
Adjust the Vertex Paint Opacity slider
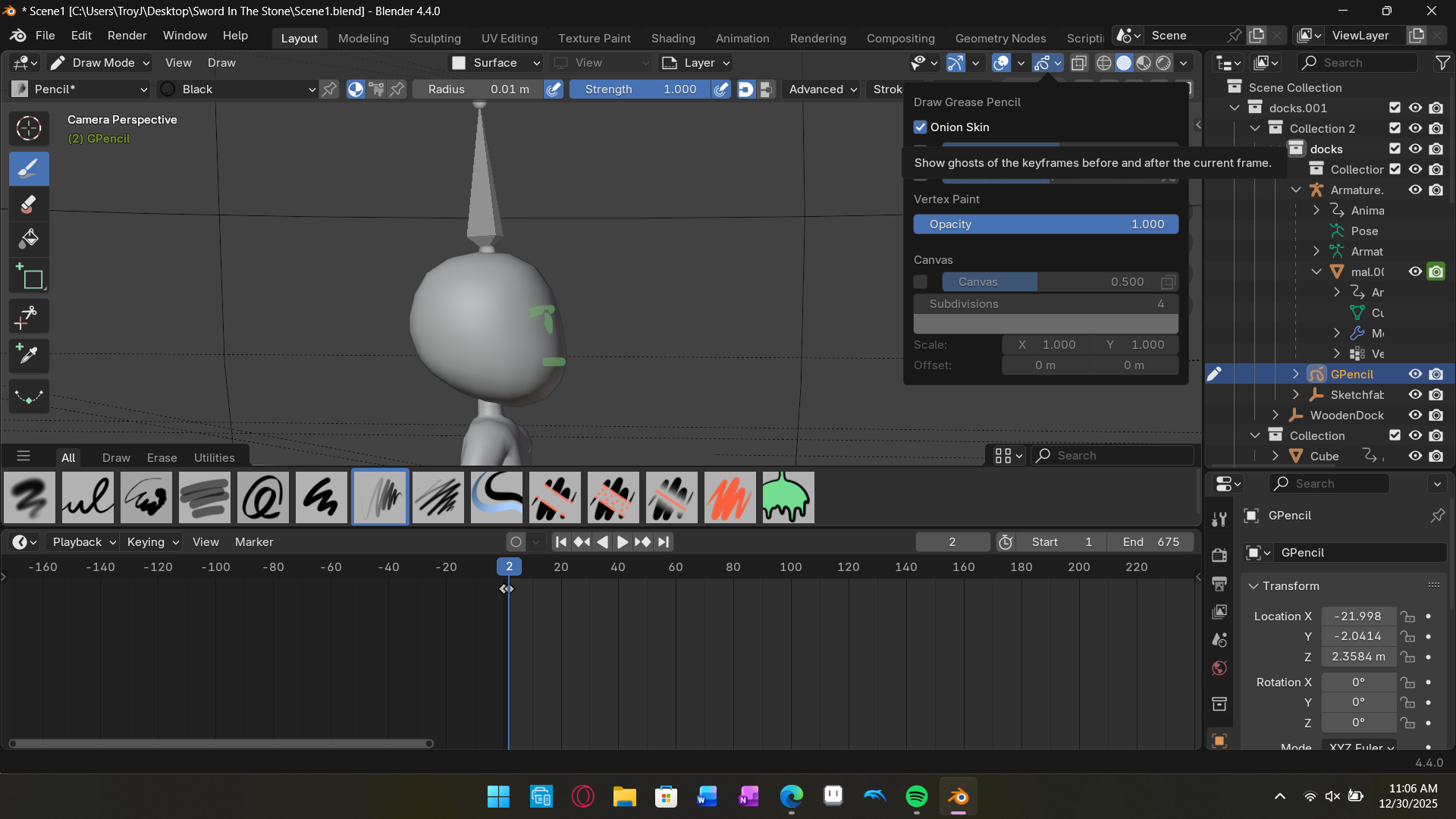1046,224
